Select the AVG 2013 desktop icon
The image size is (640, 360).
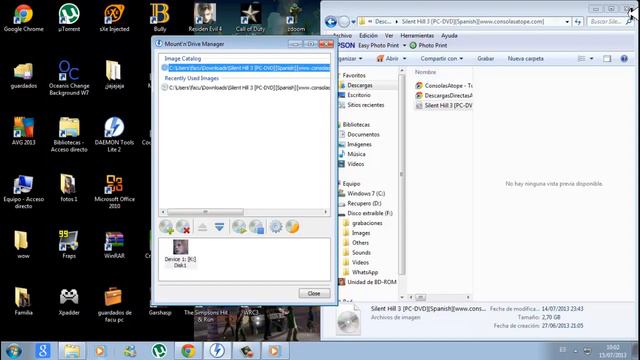24,131
